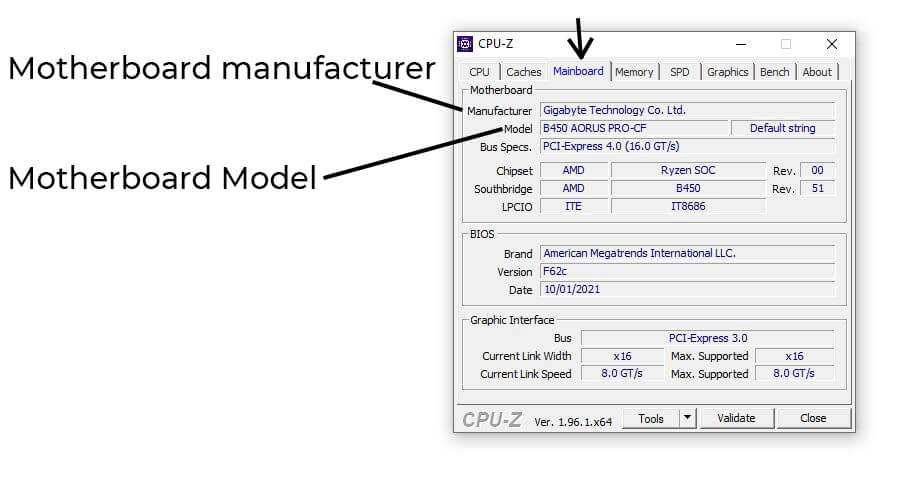Switch to the CPU tab
This screenshot has width=897, height=503.
click(x=480, y=72)
